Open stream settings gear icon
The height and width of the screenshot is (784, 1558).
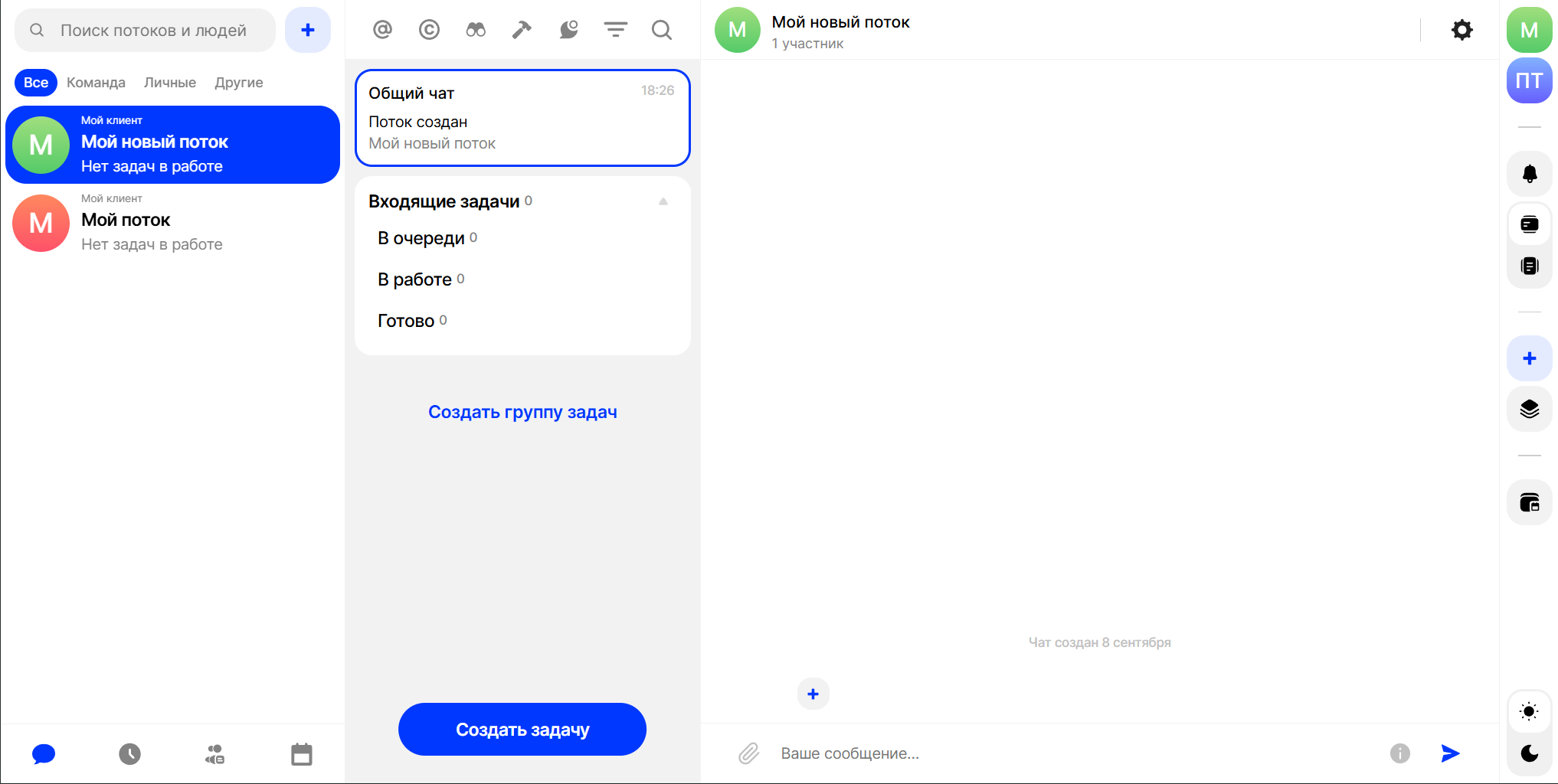point(1461,30)
